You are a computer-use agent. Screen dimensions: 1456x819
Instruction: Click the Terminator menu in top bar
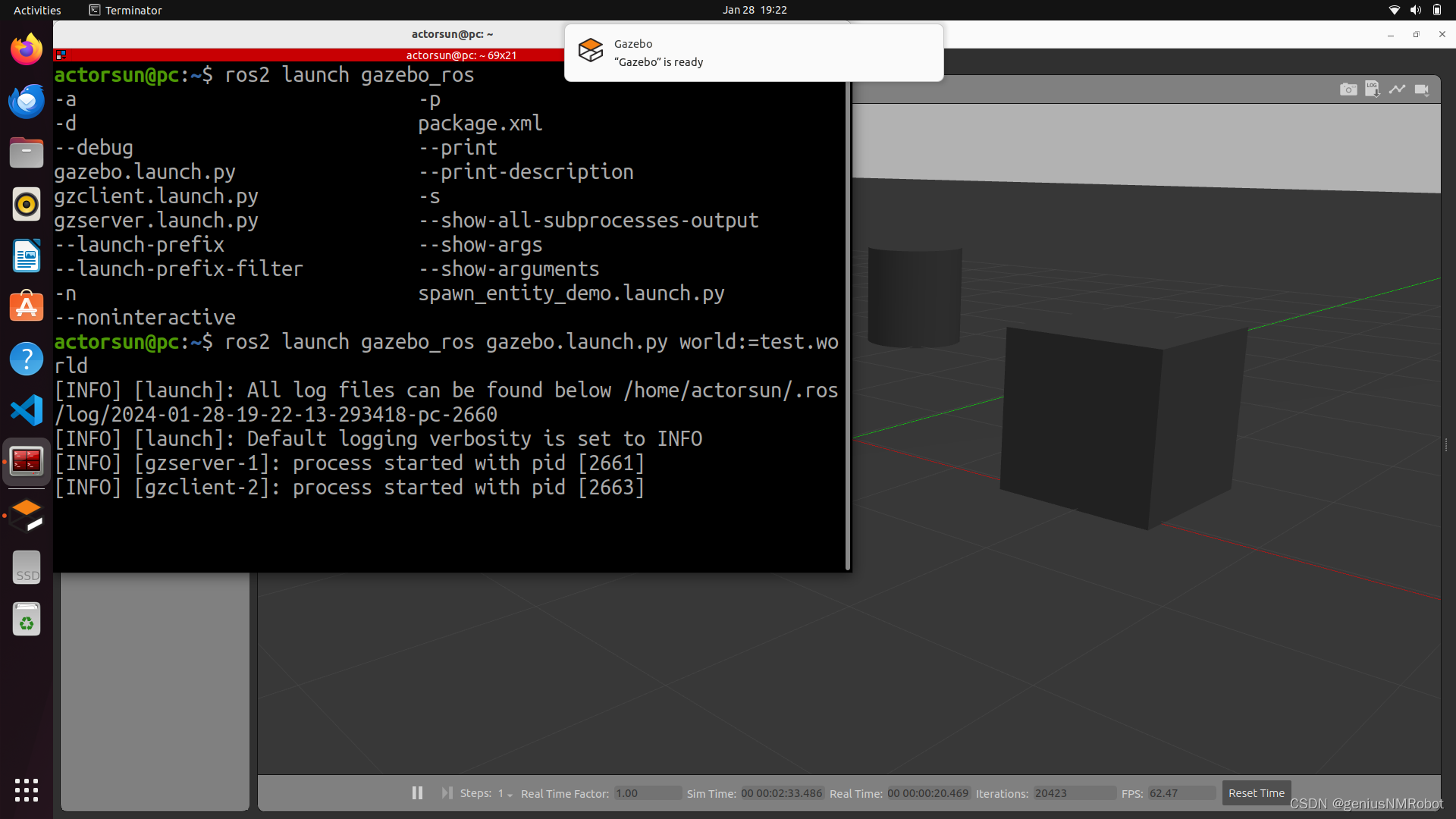click(x=125, y=10)
